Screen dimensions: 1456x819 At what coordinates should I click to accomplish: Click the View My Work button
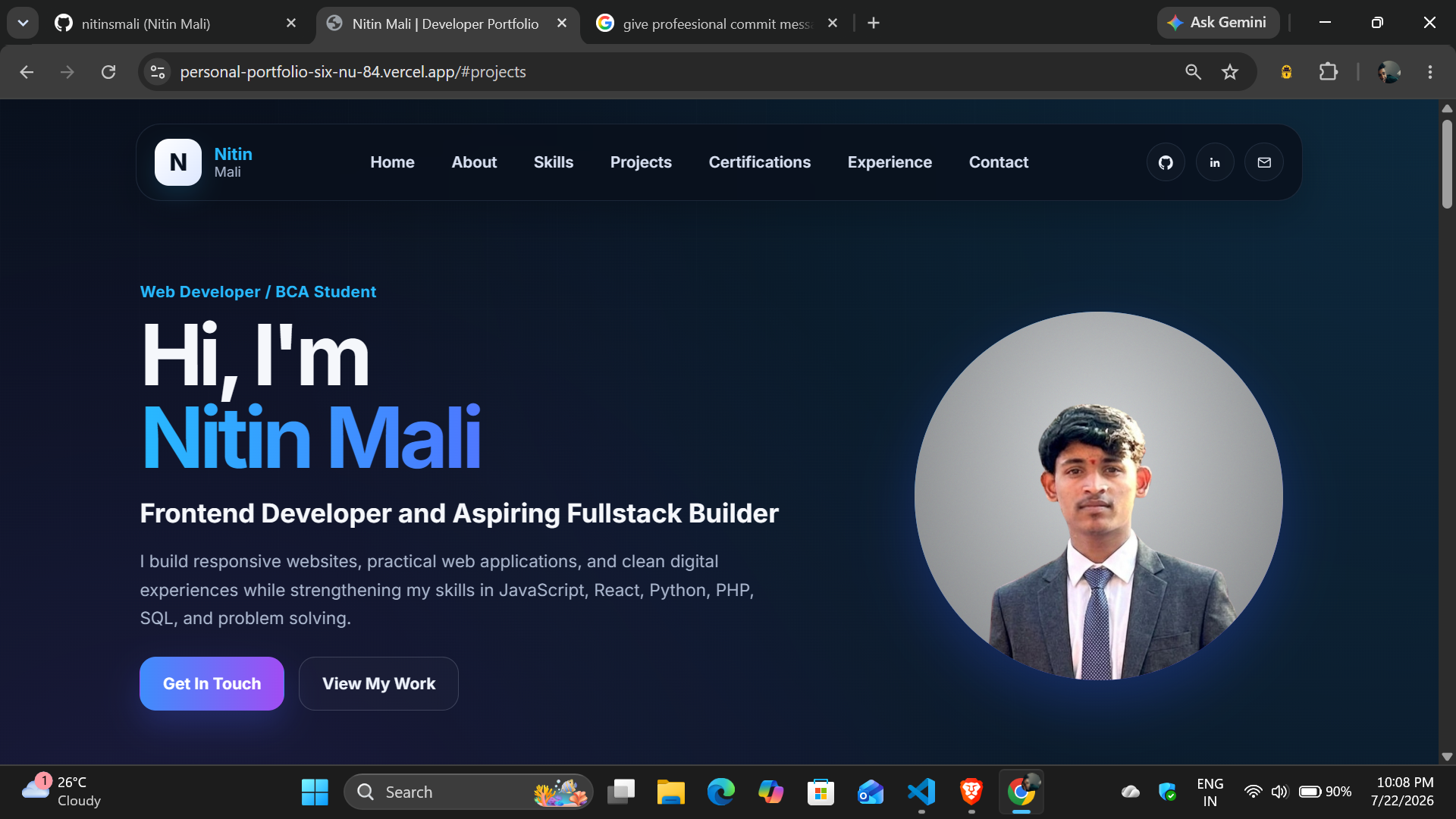[x=378, y=683]
